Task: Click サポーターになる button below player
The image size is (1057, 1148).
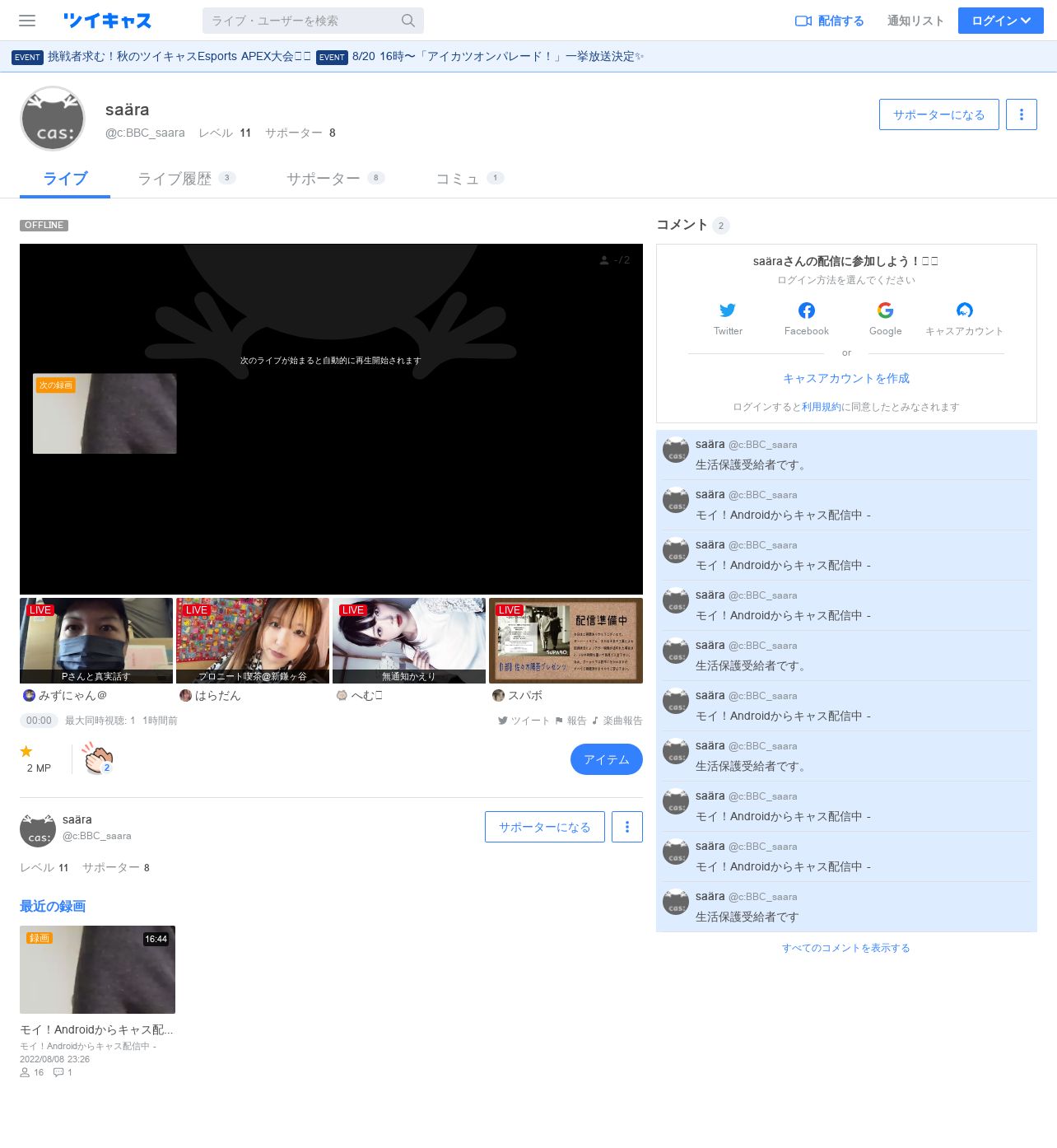Action: click(x=545, y=827)
